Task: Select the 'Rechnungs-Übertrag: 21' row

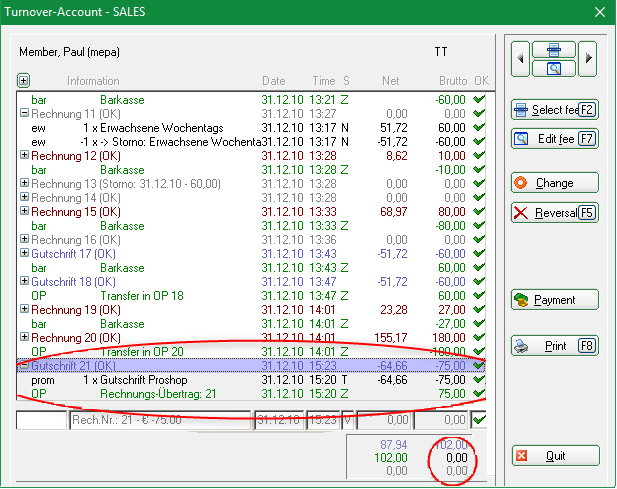Action: coord(251,394)
